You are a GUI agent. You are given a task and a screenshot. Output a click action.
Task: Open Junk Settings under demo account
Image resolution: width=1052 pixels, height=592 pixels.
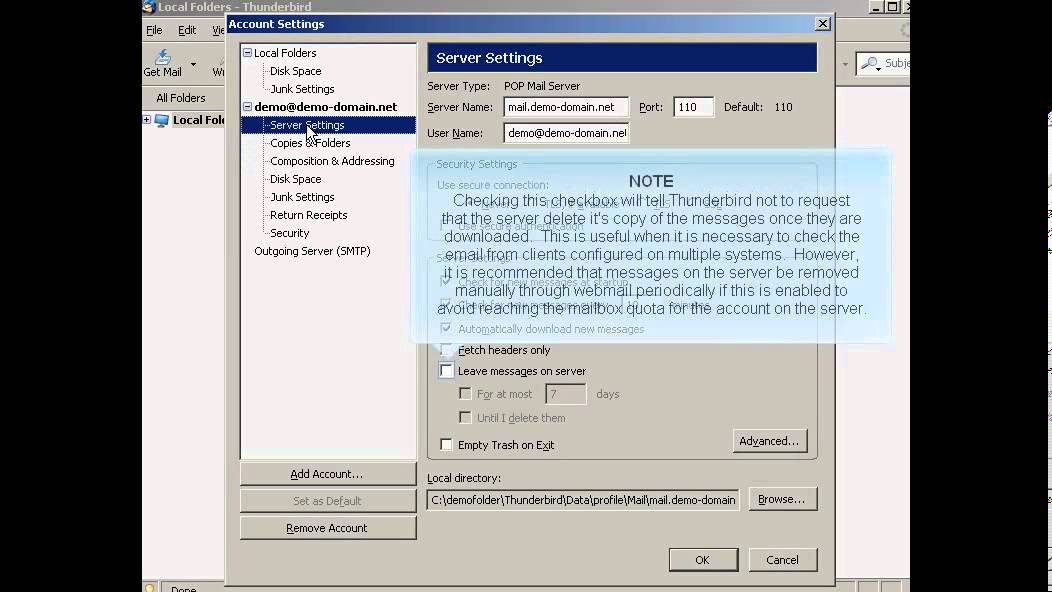(x=302, y=197)
